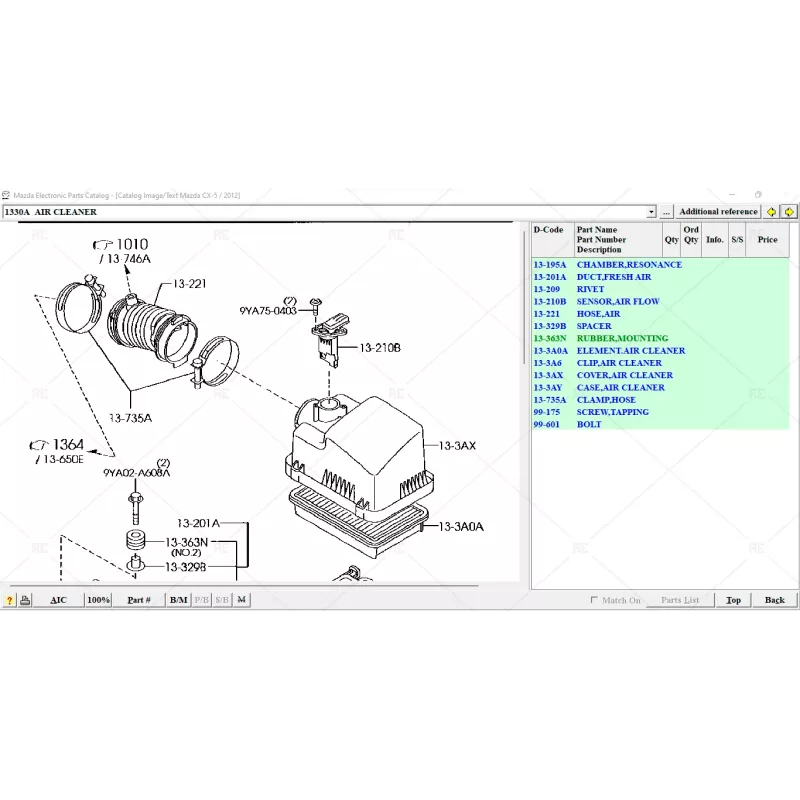Select the AIC toolbar button
This screenshot has height=800, width=800.
(x=58, y=599)
